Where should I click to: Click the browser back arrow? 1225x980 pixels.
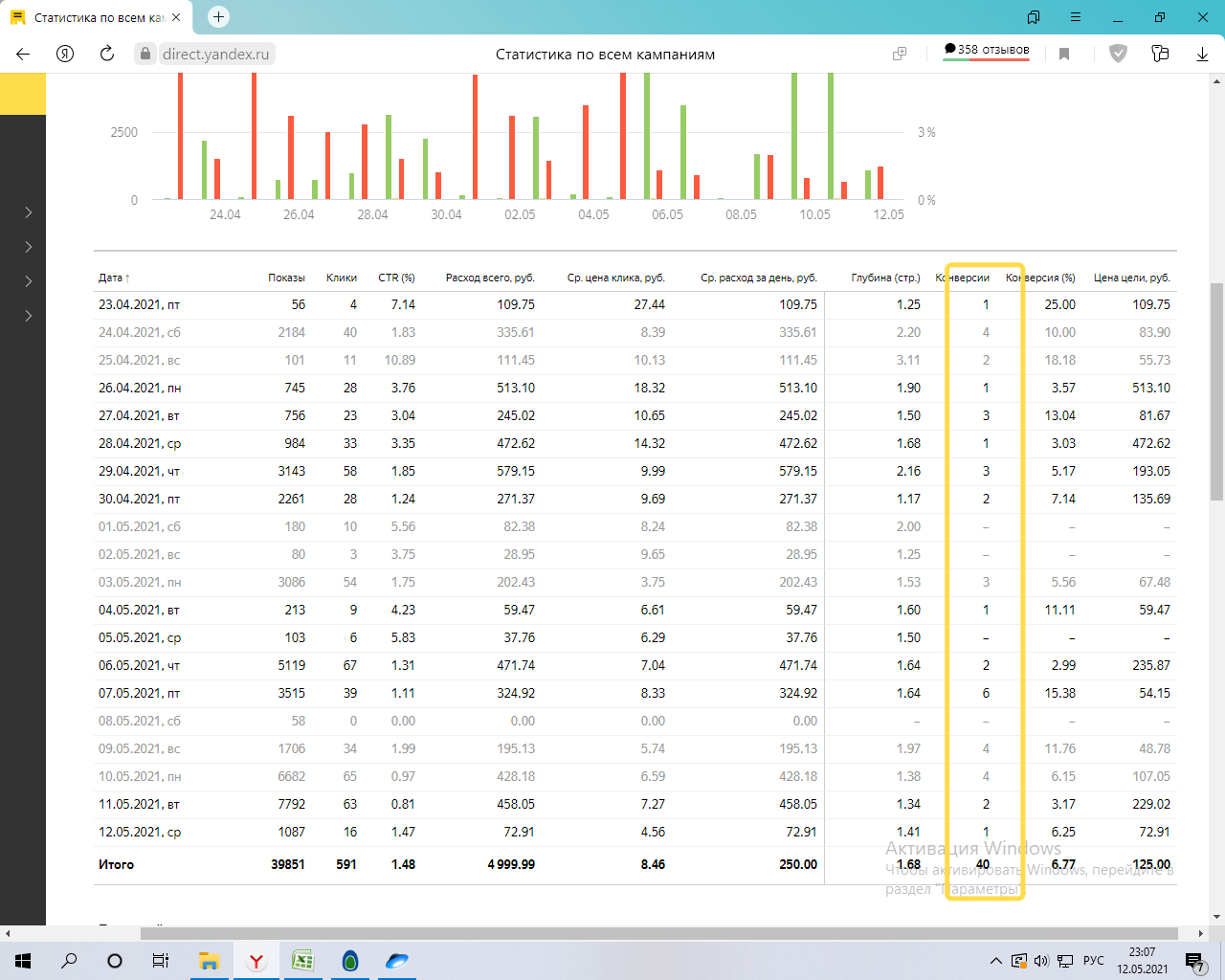(x=23, y=54)
